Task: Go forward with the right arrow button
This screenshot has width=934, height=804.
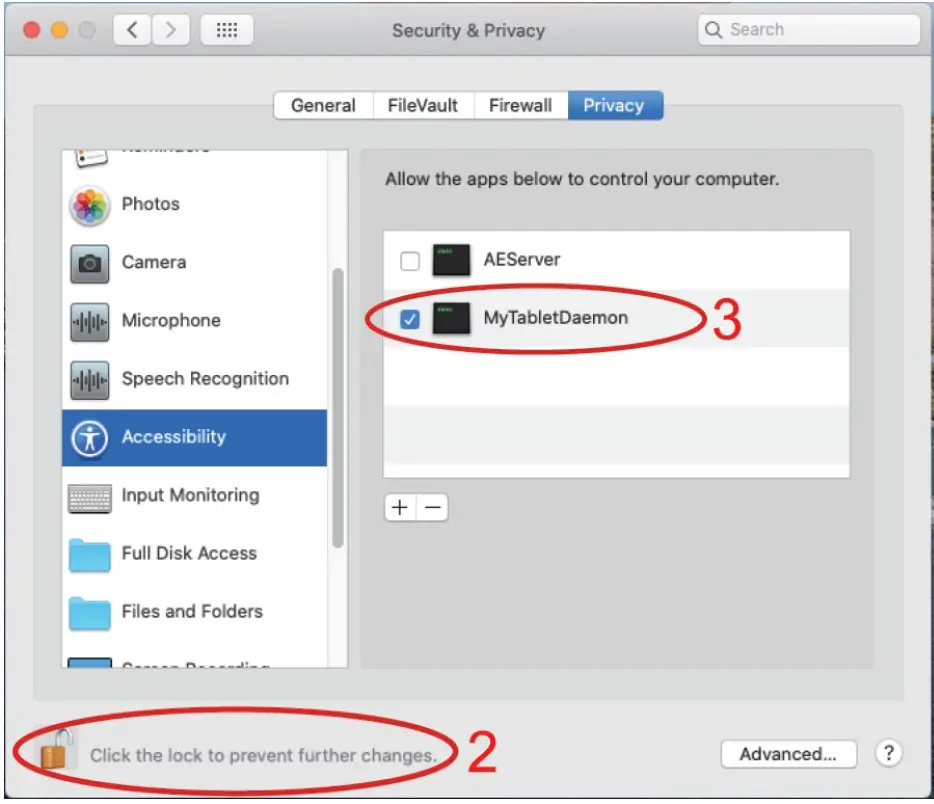Action: (x=170, y=30)
